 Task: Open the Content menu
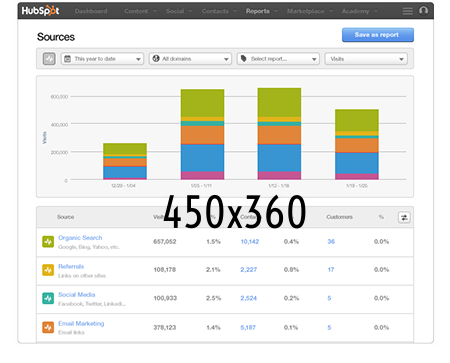coord(140,11)
